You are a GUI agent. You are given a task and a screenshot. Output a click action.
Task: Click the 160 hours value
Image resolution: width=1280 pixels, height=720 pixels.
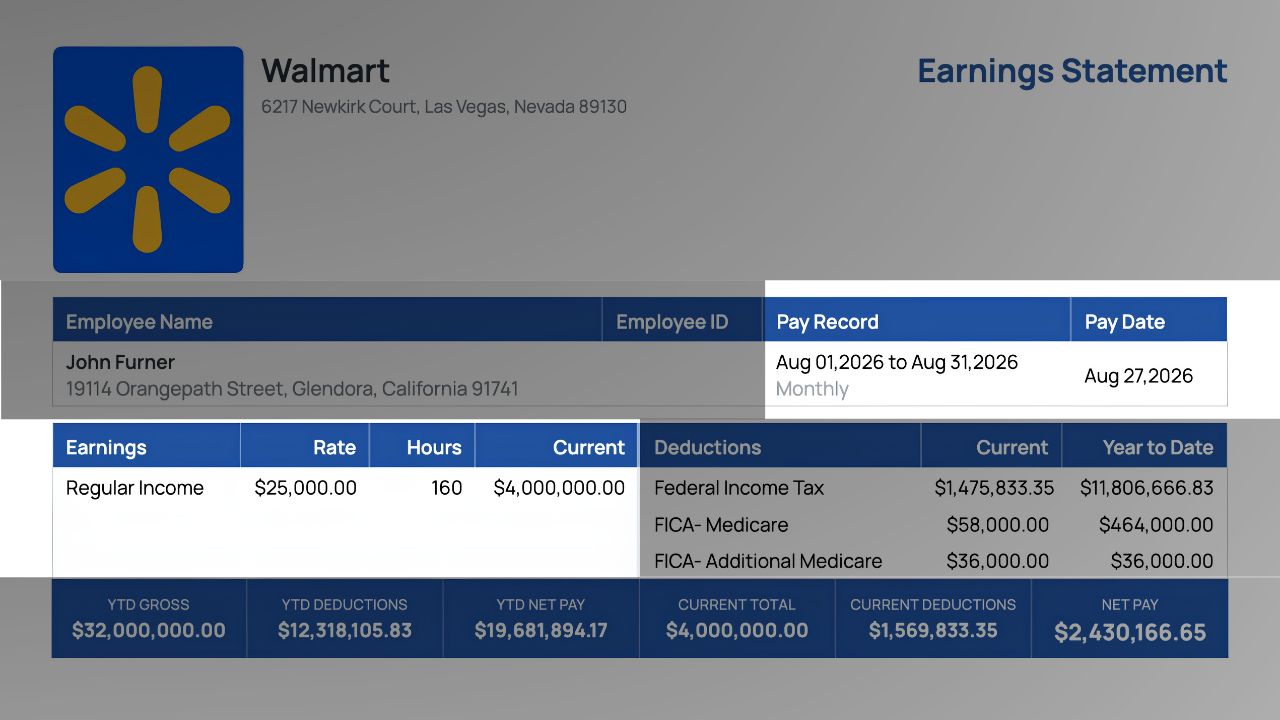447,488
